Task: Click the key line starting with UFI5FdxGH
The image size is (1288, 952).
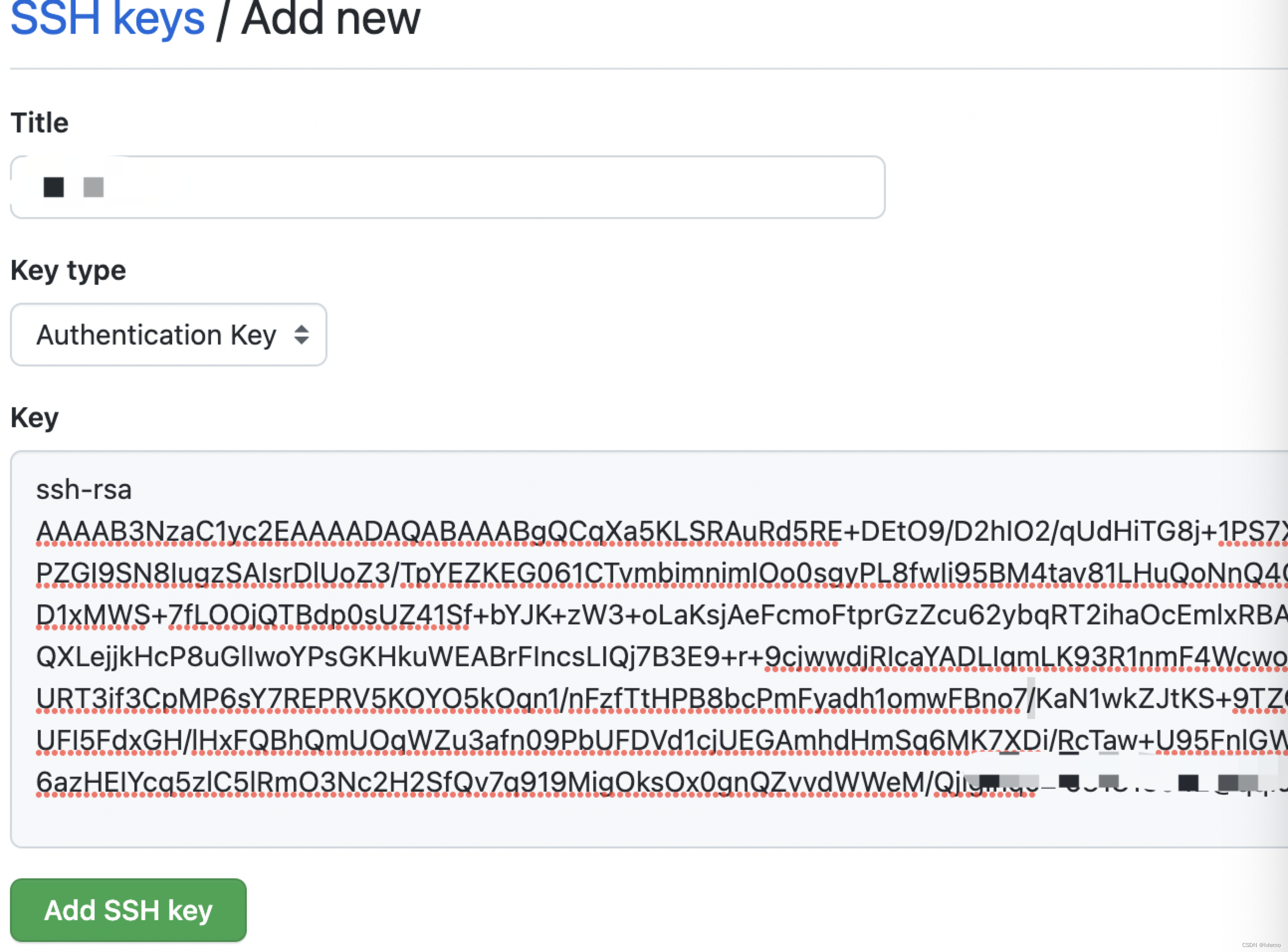Action: pos(661,741)
